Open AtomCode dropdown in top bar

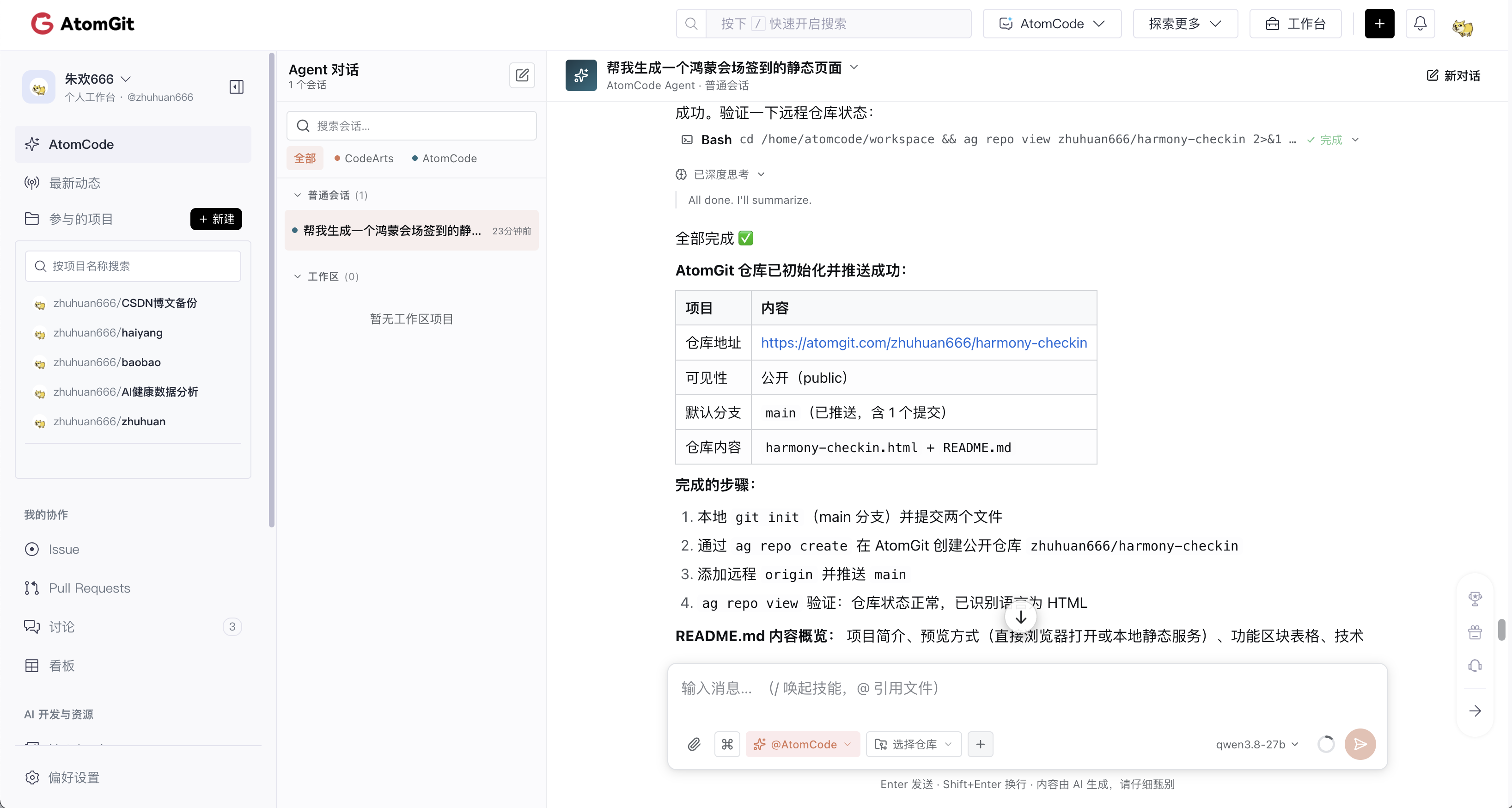pos(1052,24)
